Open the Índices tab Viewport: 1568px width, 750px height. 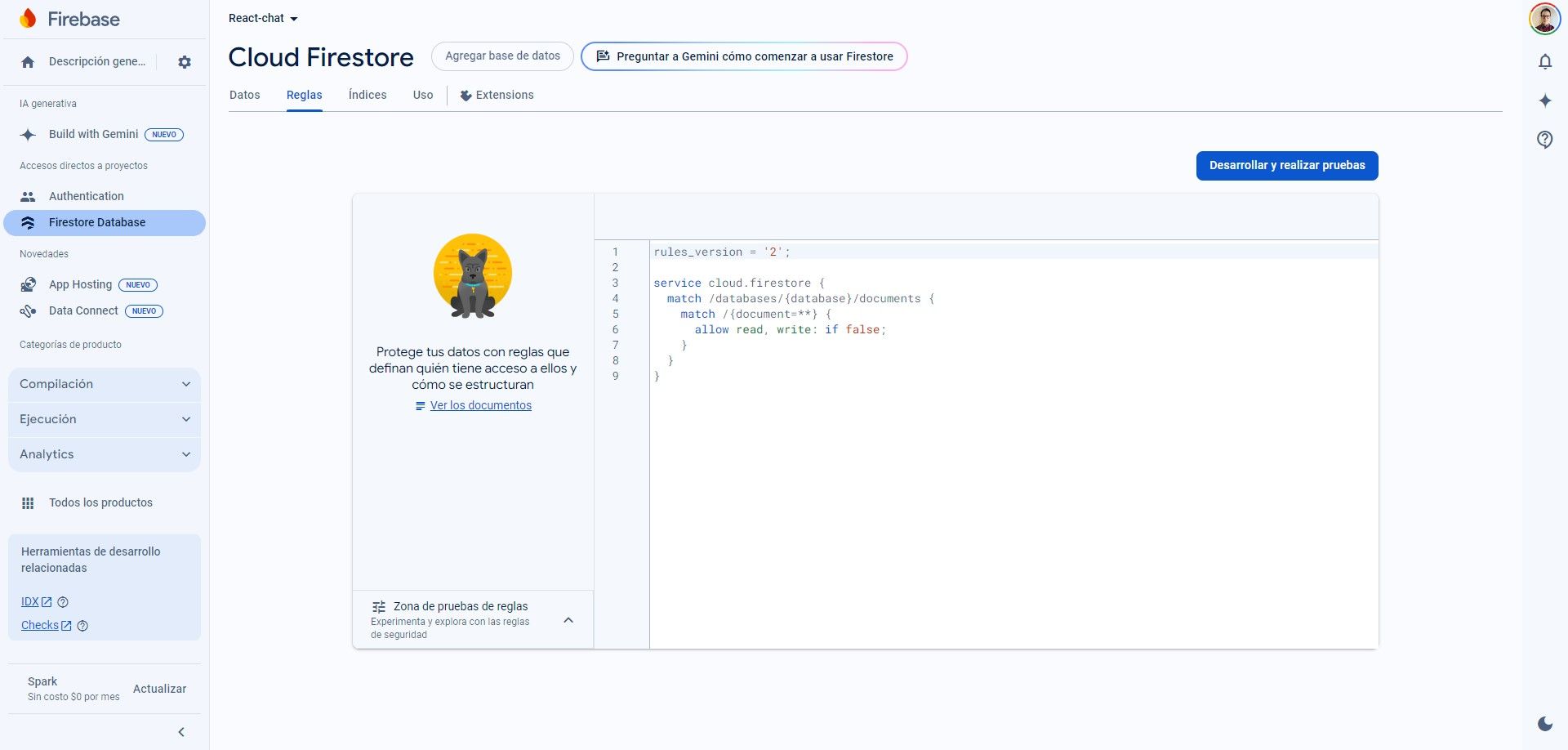point(367,95)
